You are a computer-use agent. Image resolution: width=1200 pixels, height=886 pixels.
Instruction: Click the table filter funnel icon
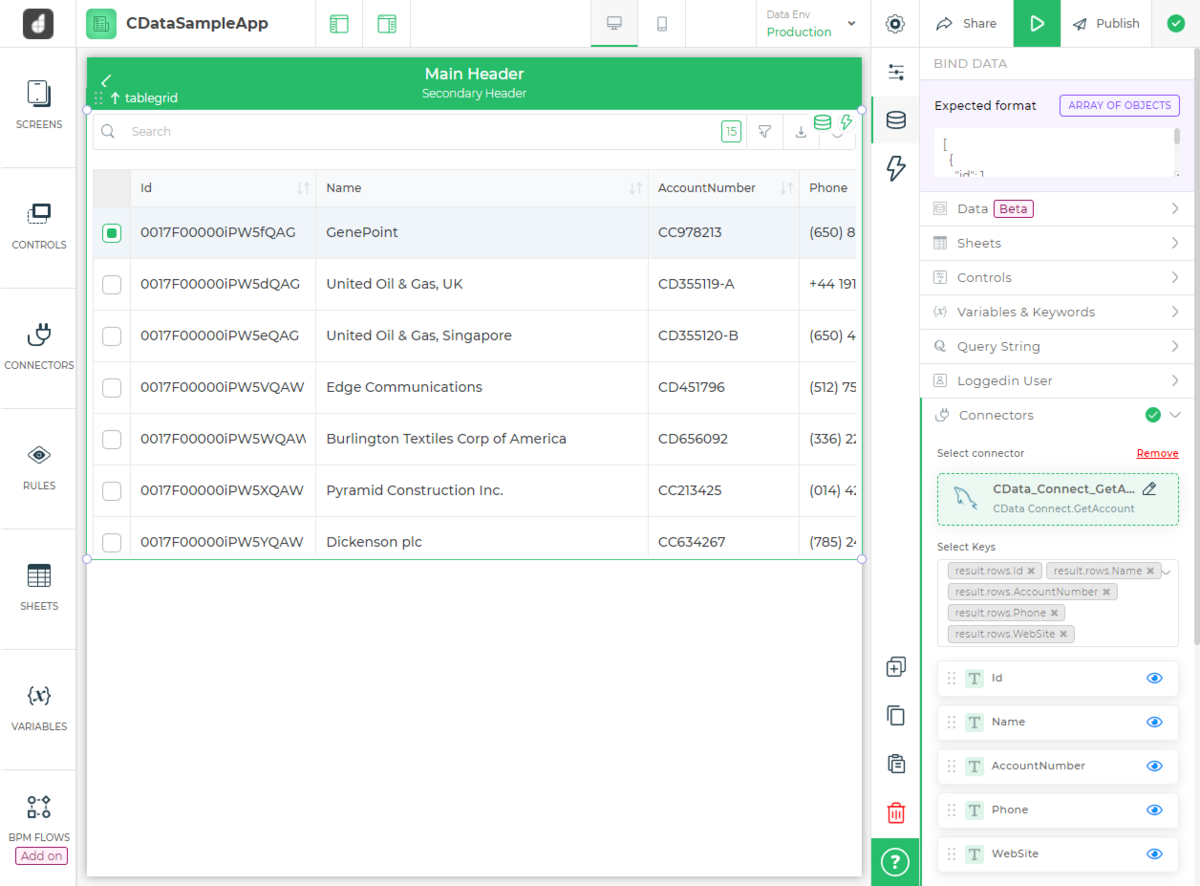click(764, 131)
